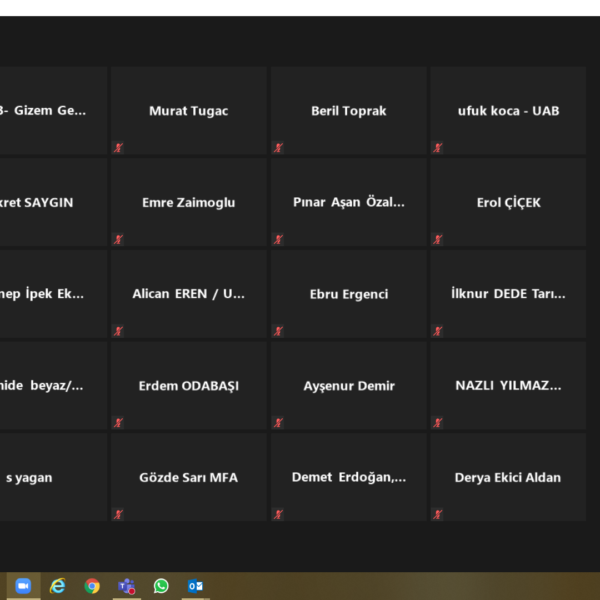600x600 pixels.
Task: Select Erol ÇİÇEK participant name
Action: click(x=509, y=202)
